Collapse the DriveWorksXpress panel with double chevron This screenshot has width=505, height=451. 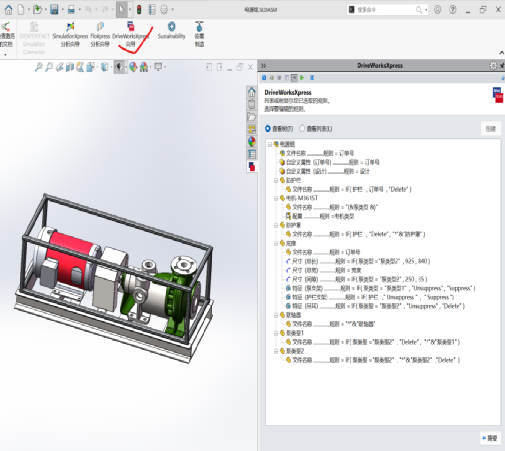(x=263, y=66)
